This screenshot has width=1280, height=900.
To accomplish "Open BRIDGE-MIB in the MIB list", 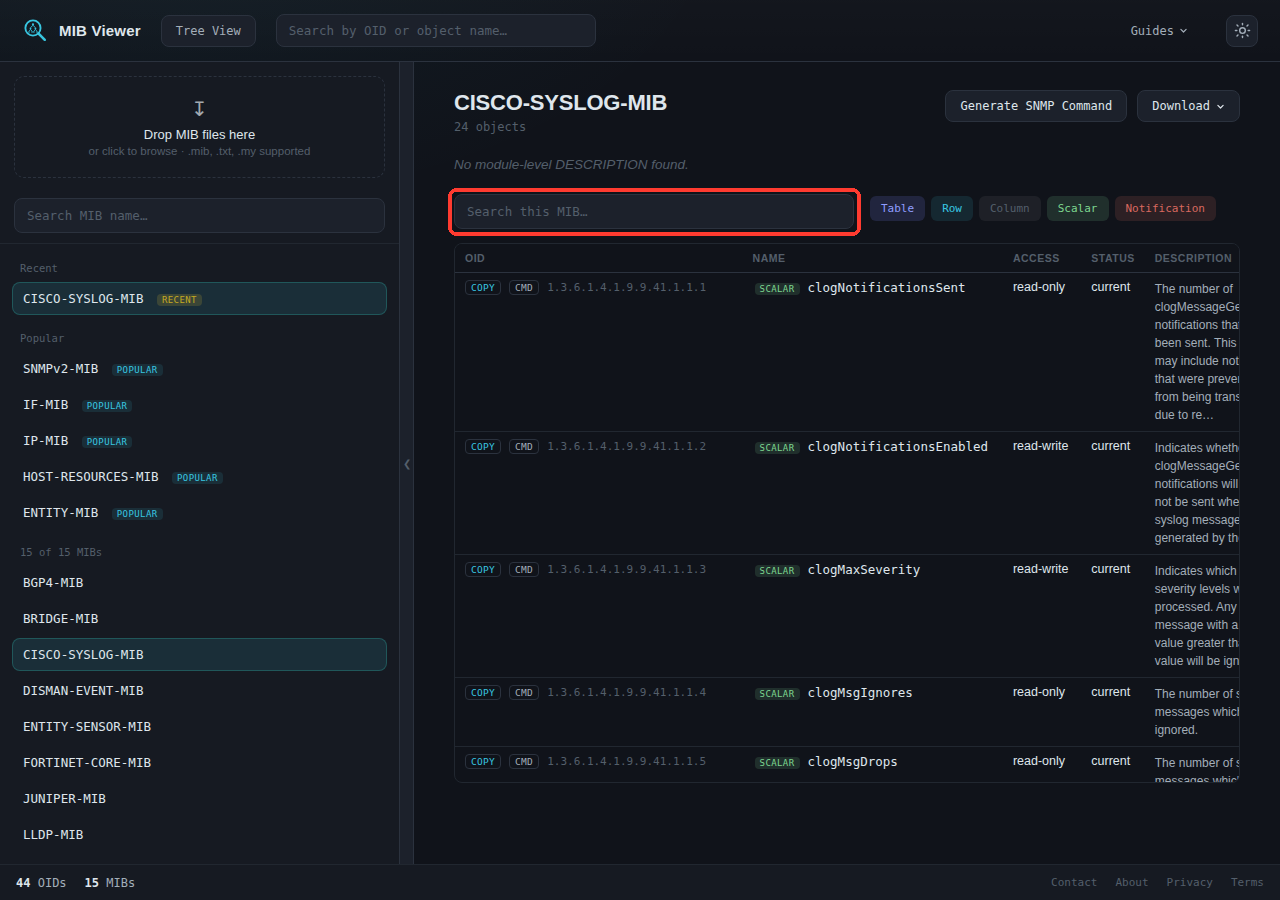I will [x=199, y=619].
